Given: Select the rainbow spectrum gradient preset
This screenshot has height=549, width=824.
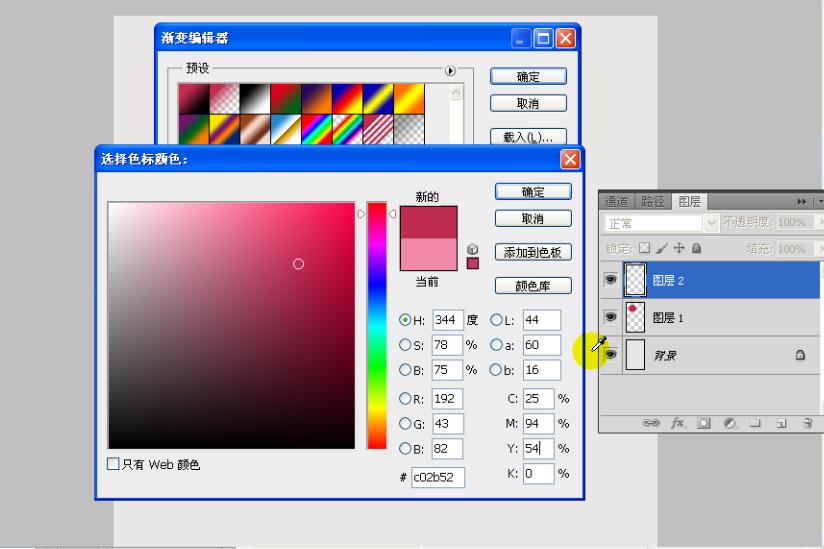Looking at the screenshot, I should pyautogui.click(x=316, y=129).
